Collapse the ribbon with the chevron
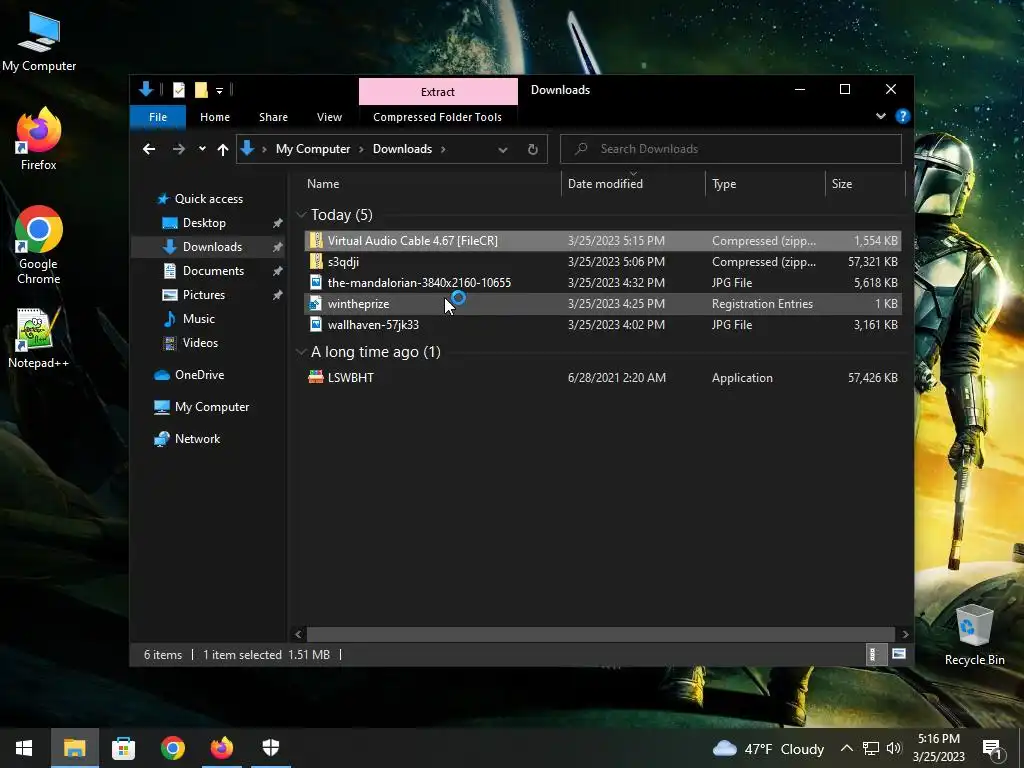 (880, 116)
